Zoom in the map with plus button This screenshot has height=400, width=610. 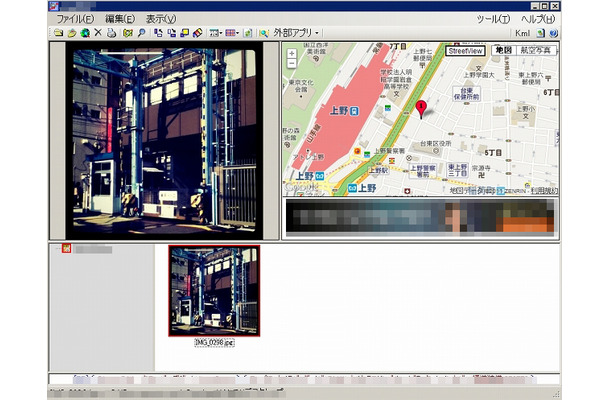pos(292,54)
